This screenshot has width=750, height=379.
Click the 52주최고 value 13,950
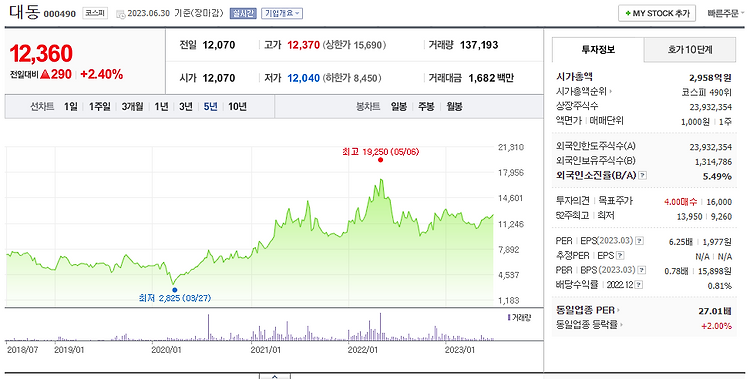coord(689,217)
